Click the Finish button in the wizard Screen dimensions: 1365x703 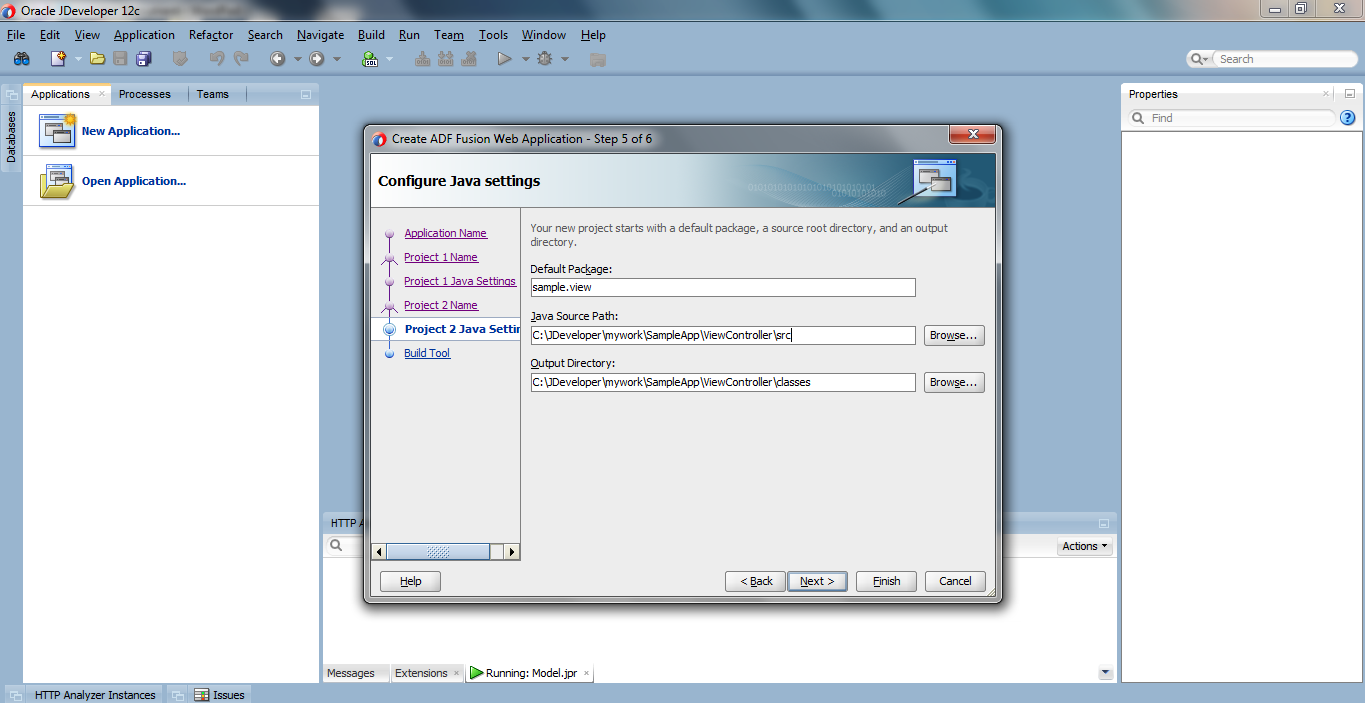tap(885, 581)
